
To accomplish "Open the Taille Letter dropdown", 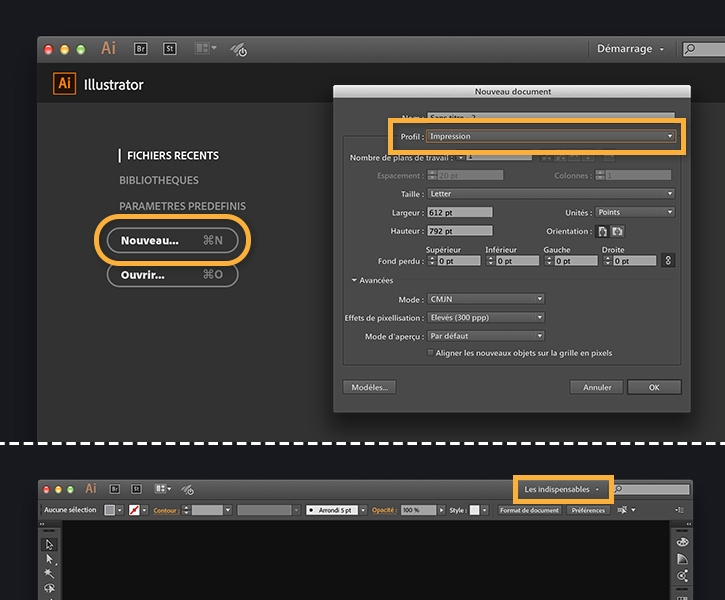I will point(551,194).
